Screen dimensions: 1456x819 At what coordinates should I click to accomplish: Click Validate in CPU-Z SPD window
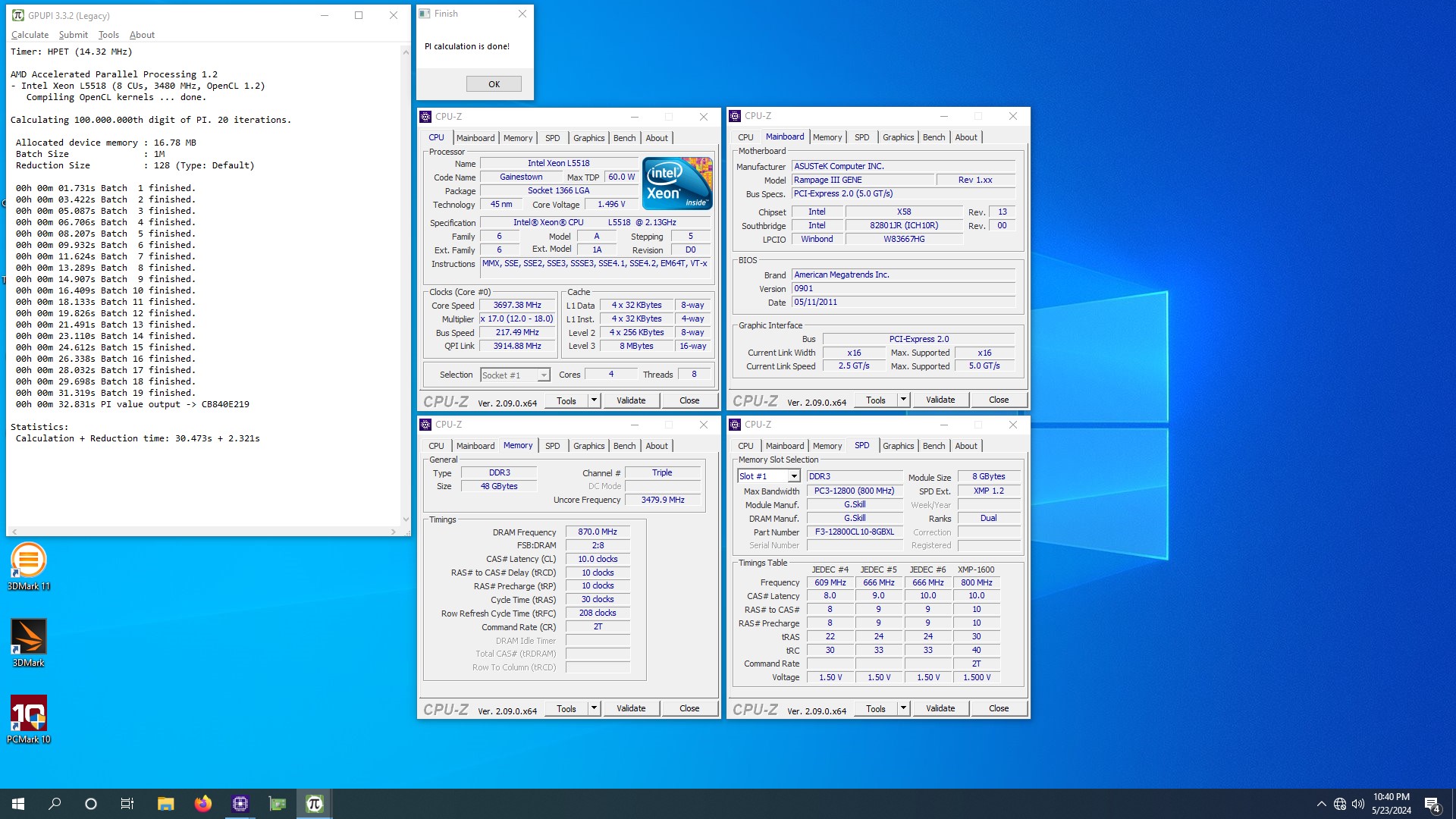pos(940,708)
